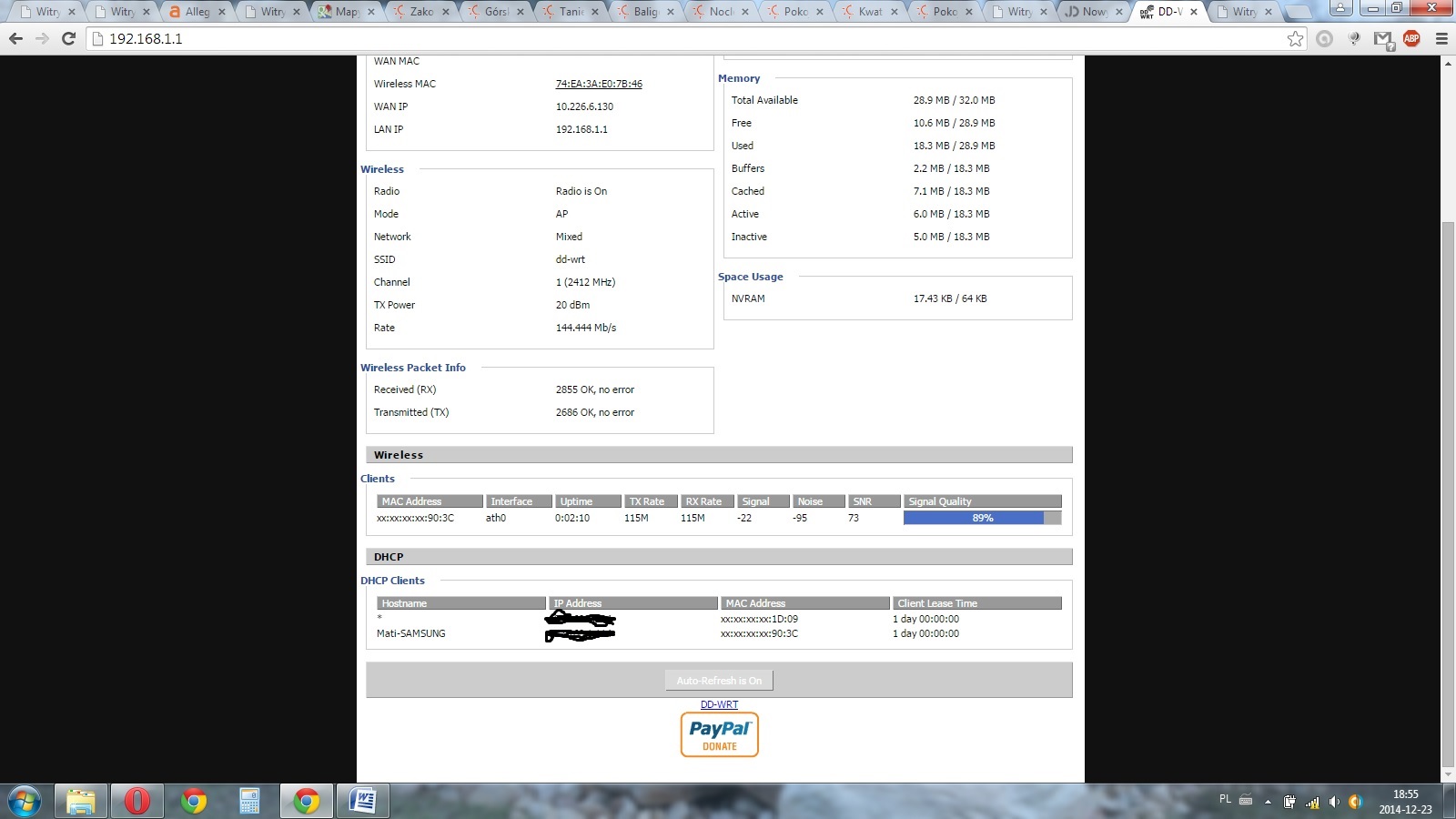Open the Windows Start menu
The height and width of the screenshot is (819, 1456).
[x=25, y=802]
